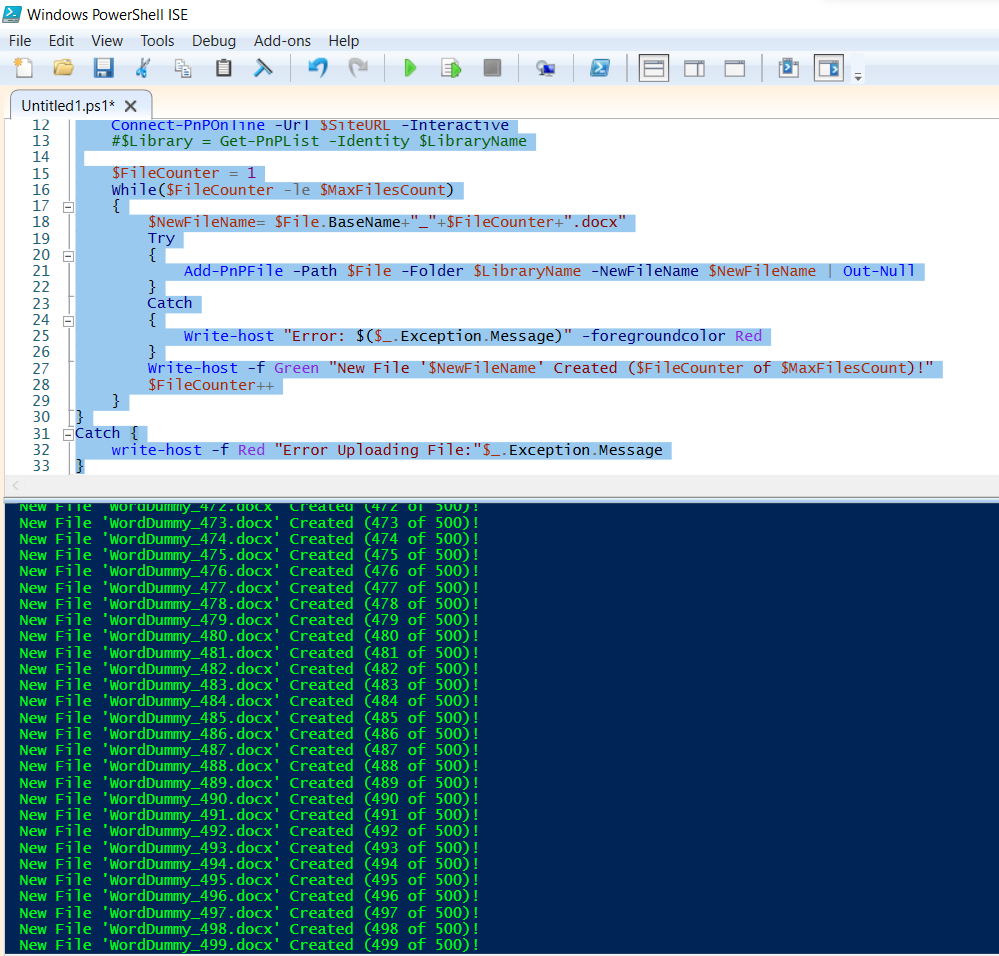Toggle Show Script Pane Top layout
999x956 pixels.
click(x=653, y=67)
